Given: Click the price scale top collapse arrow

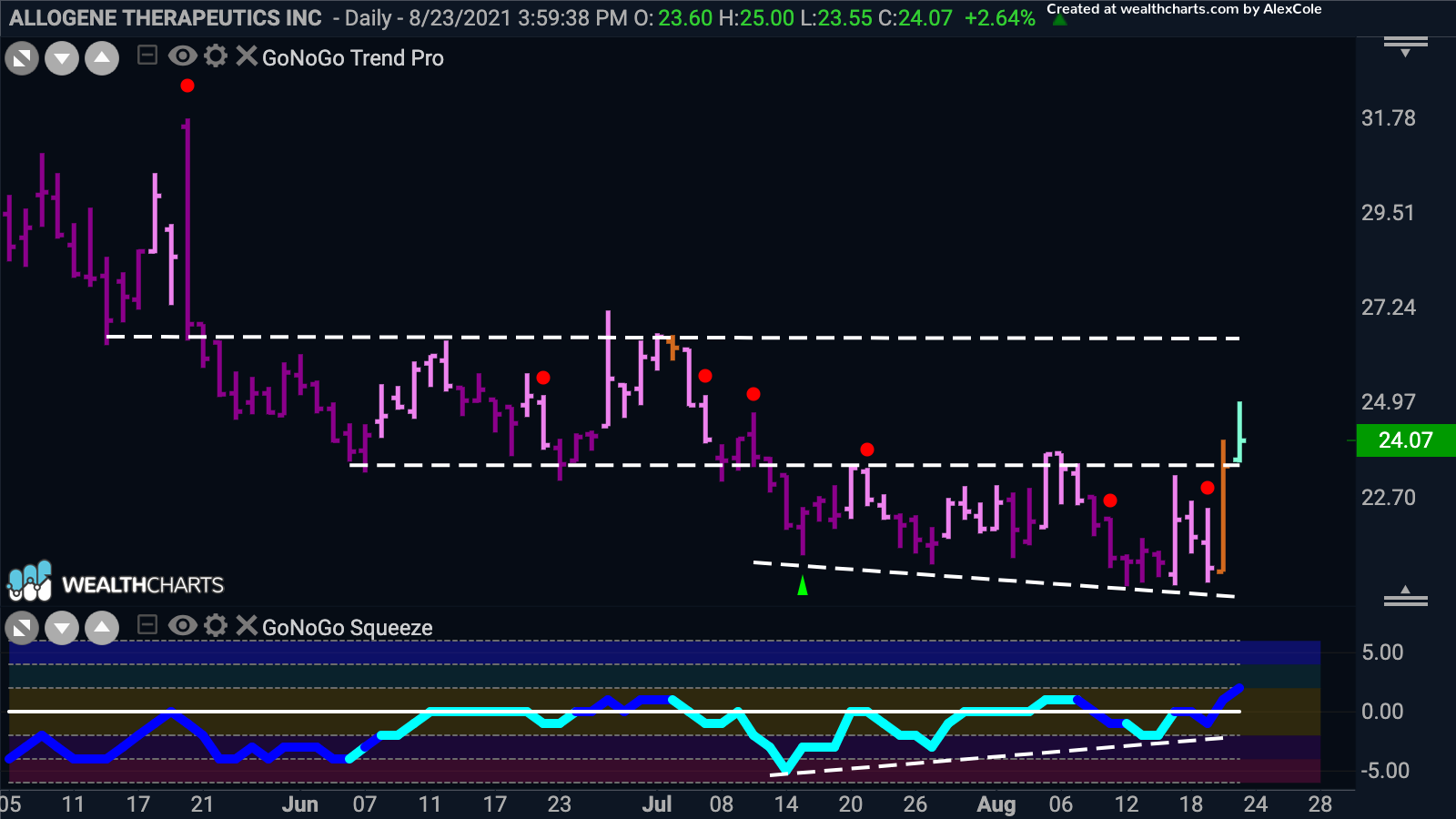Looking at the screenshot, I should pyautogui.click(x=1406, y=46).
